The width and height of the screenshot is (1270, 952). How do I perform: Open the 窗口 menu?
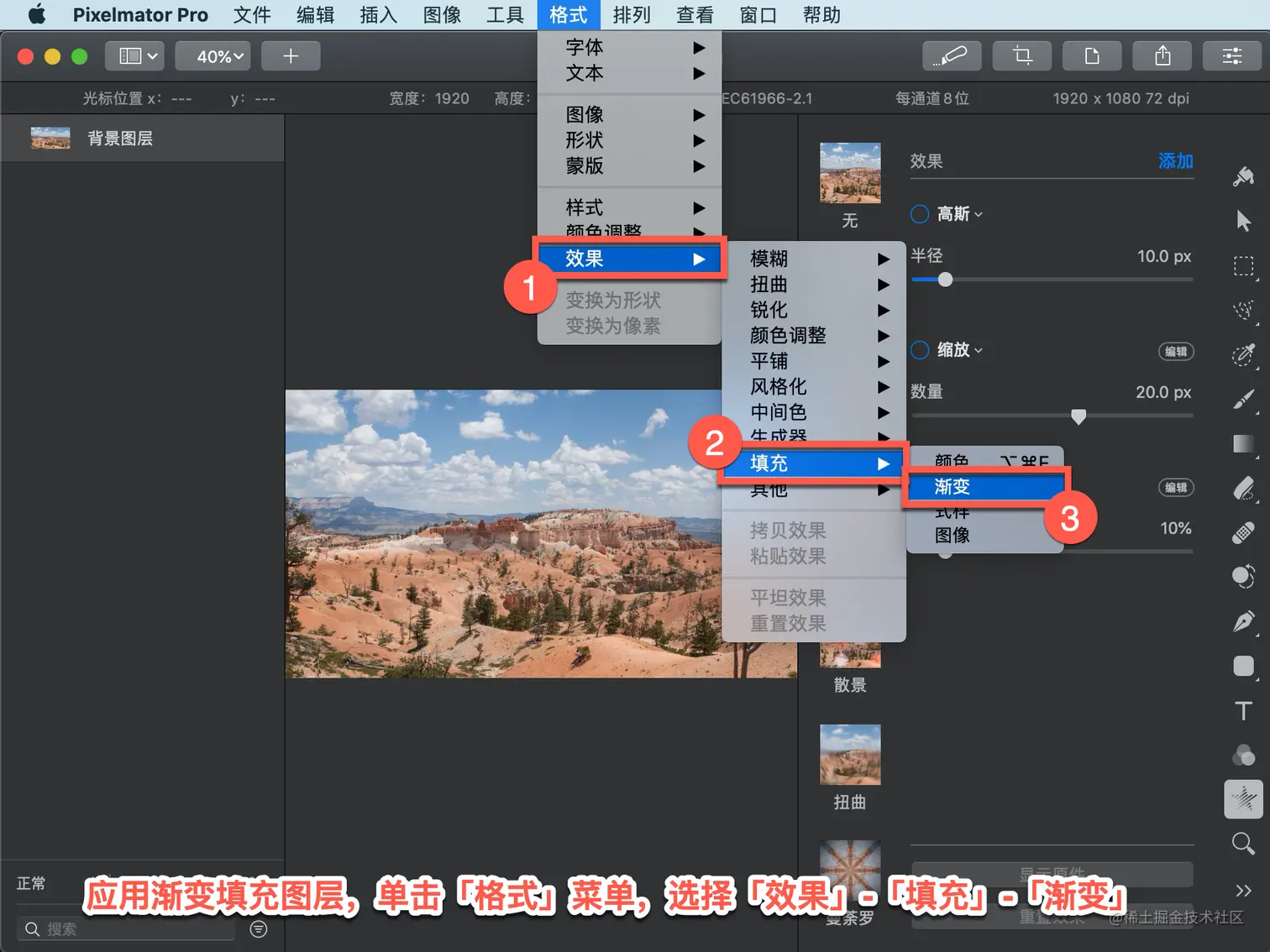click(758, 15)
